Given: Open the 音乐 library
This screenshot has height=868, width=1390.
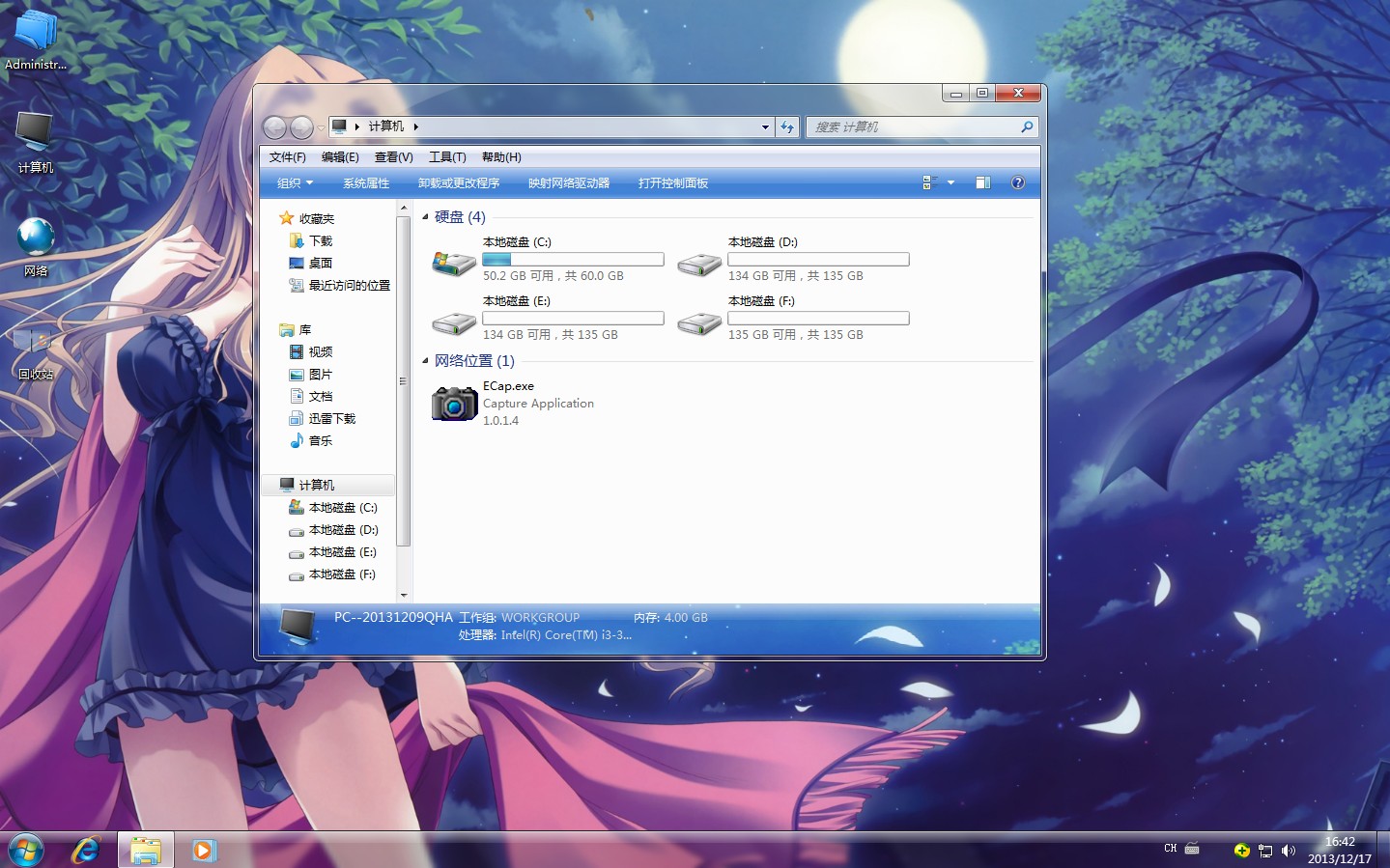Looking at the screenshot, I should pyautogui.click(x=320, y=441).
